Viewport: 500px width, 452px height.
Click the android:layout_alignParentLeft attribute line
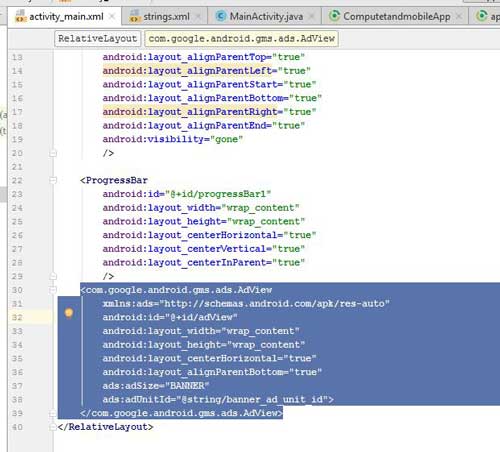(207, 71)
